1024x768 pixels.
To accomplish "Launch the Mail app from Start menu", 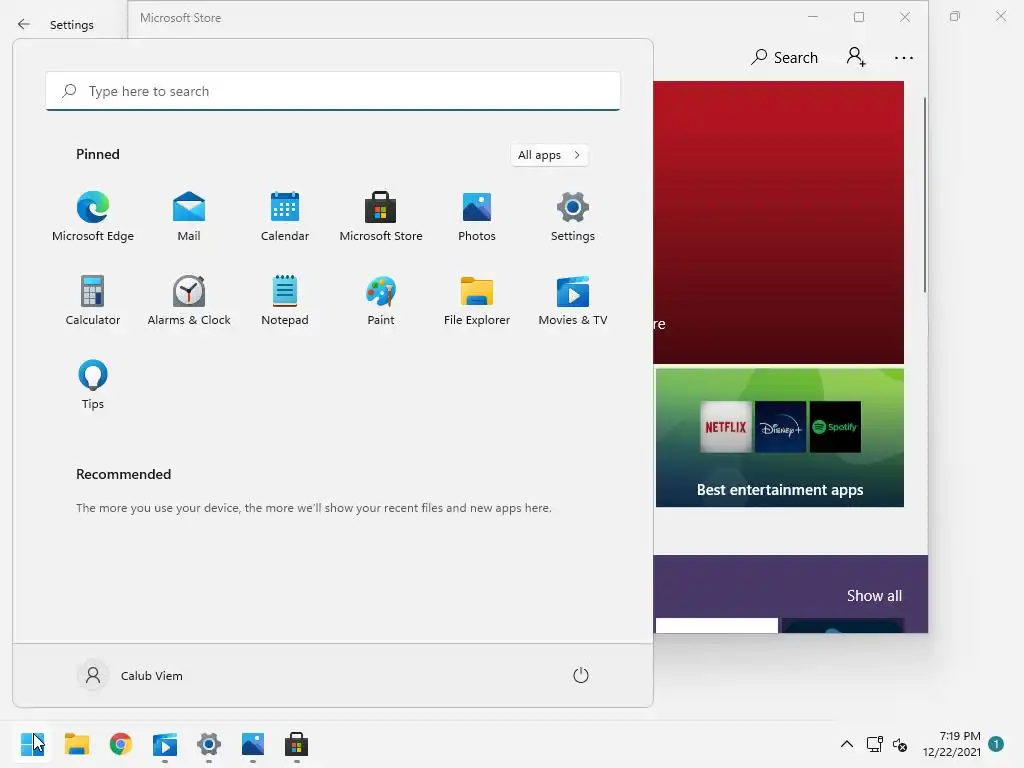I will pos(189,216).
